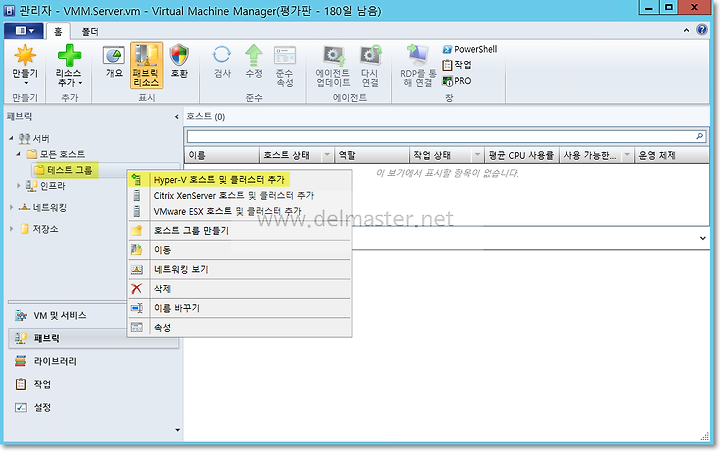Click the 수정 green arrow icon
The image size is (720, 451).
click(x=253, y=55)
